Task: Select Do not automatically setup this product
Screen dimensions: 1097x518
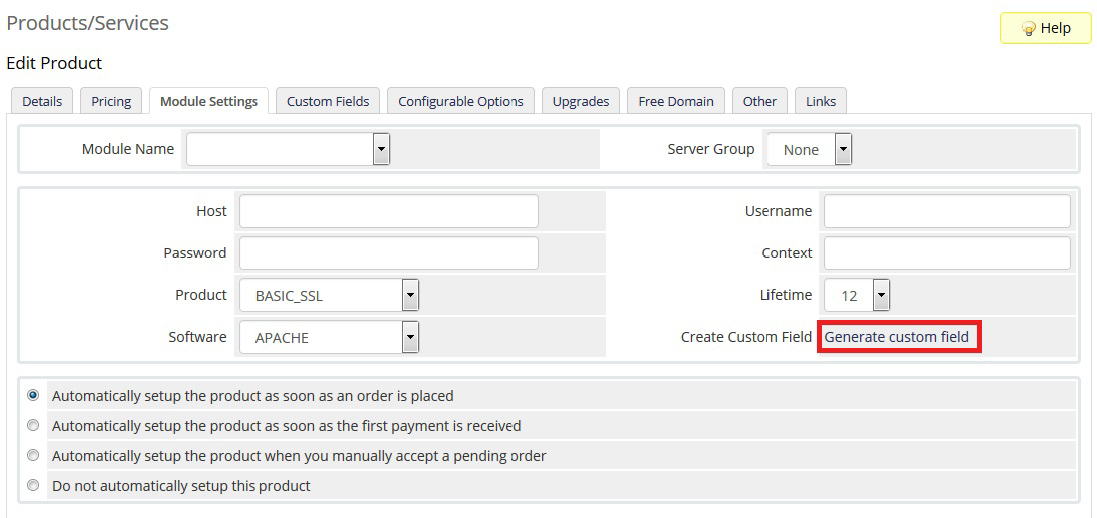Action: coord(33,484)
